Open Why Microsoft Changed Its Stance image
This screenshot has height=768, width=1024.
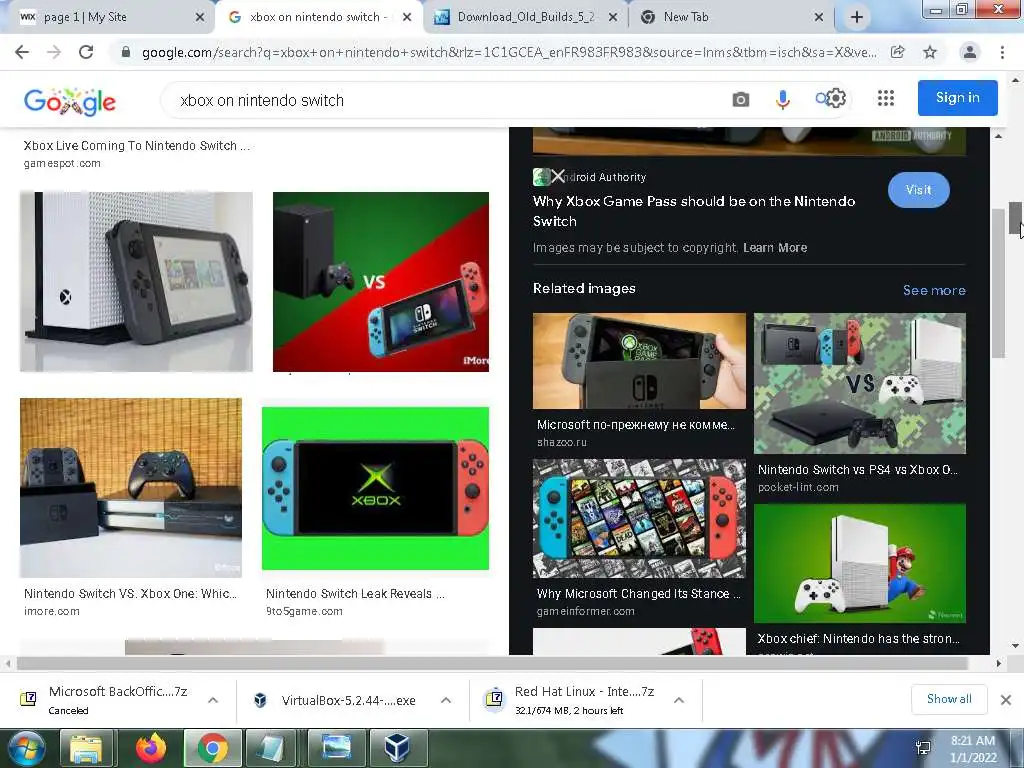[x=639, y=519]
